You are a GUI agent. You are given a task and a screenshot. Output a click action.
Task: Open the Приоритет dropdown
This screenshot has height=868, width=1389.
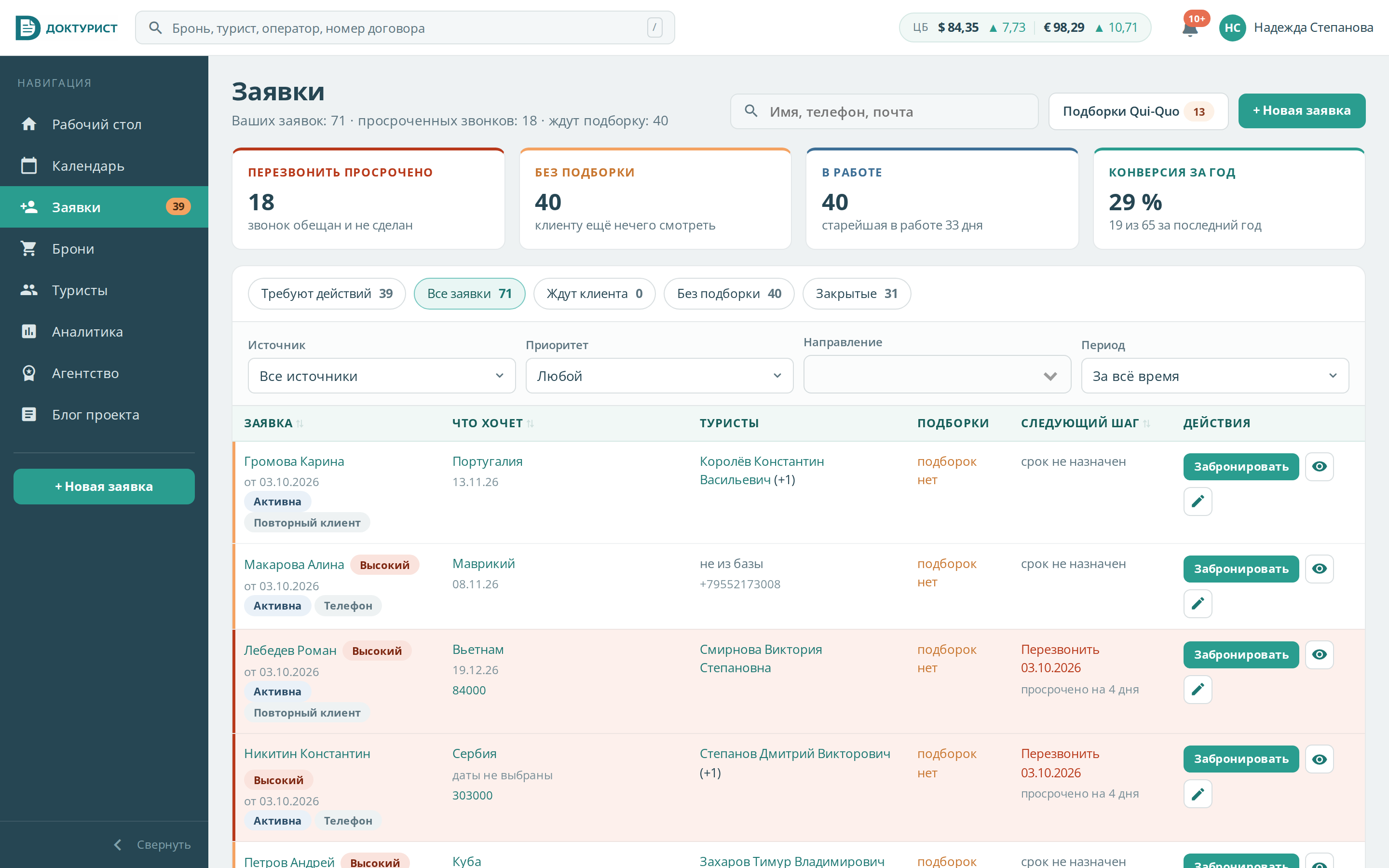click(x=659, y=376)
